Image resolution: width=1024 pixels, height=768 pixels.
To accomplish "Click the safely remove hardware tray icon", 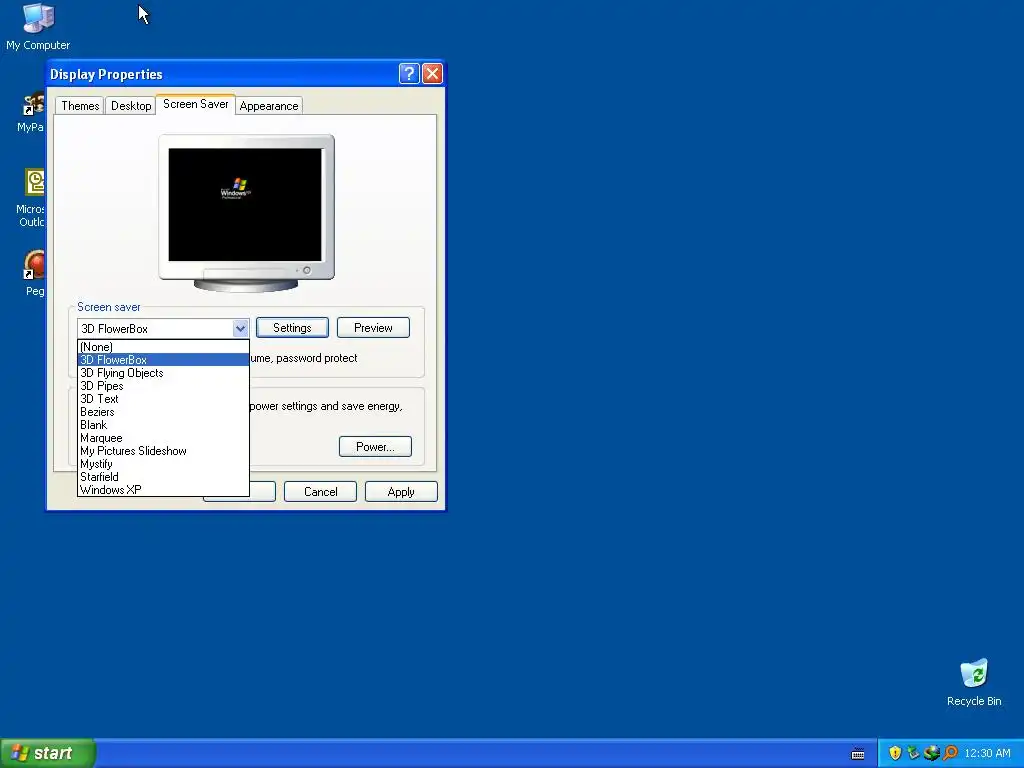I will pyautogui.click(x=913, y=753).
